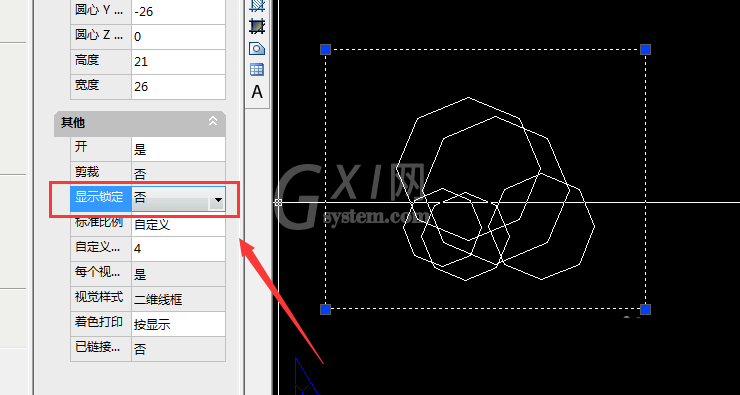The width and height of the screenshot is (740, 395).
Task: Select the bottom-left blue viewport grip
Action: pyautogui.click(x=325, y=309)
